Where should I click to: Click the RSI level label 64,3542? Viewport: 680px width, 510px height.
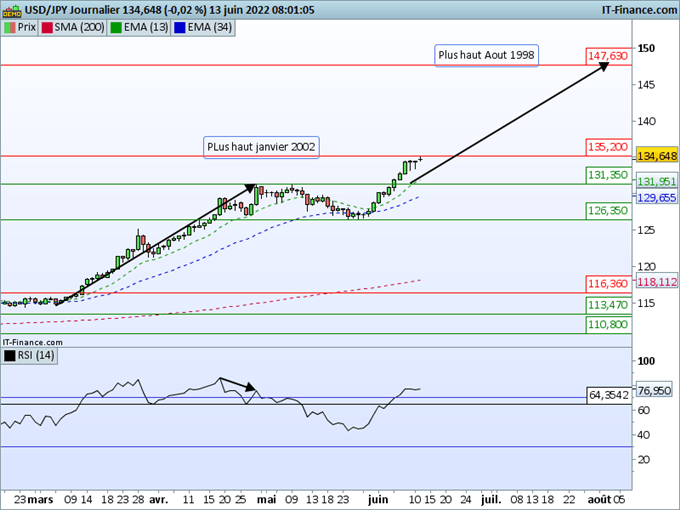(609, 395)
